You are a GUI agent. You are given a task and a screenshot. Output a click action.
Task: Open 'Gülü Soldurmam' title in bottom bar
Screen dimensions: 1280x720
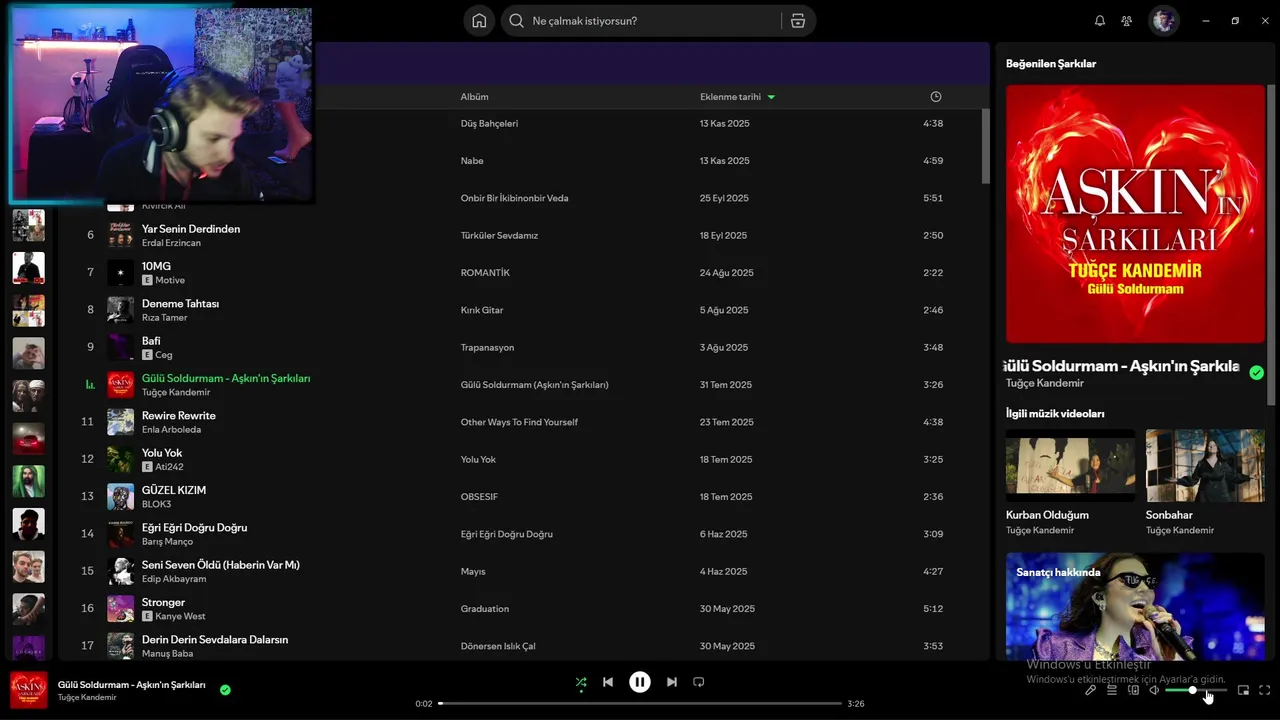pyautogui.click(x=131, y=685)
